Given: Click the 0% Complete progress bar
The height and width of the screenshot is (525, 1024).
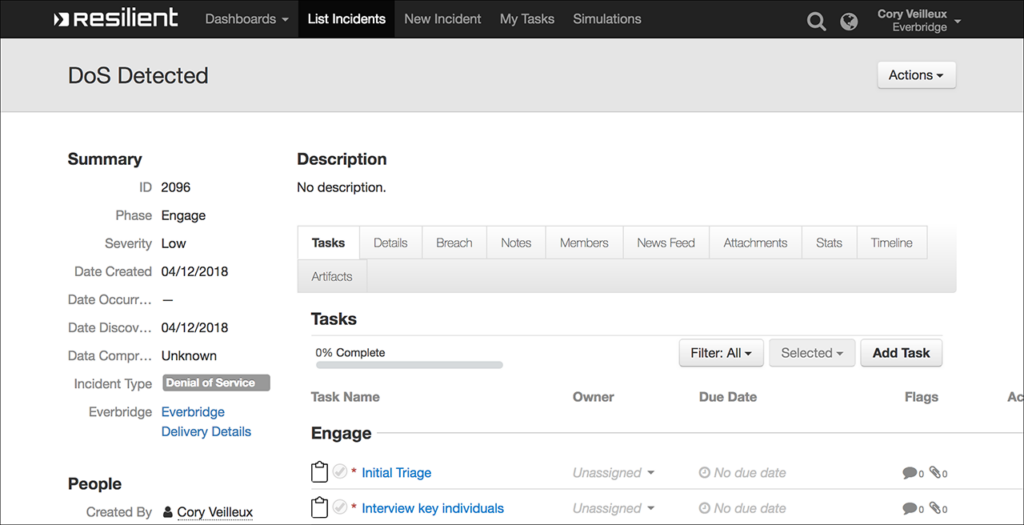Looking at the screenshot, I should coord(409,365).
